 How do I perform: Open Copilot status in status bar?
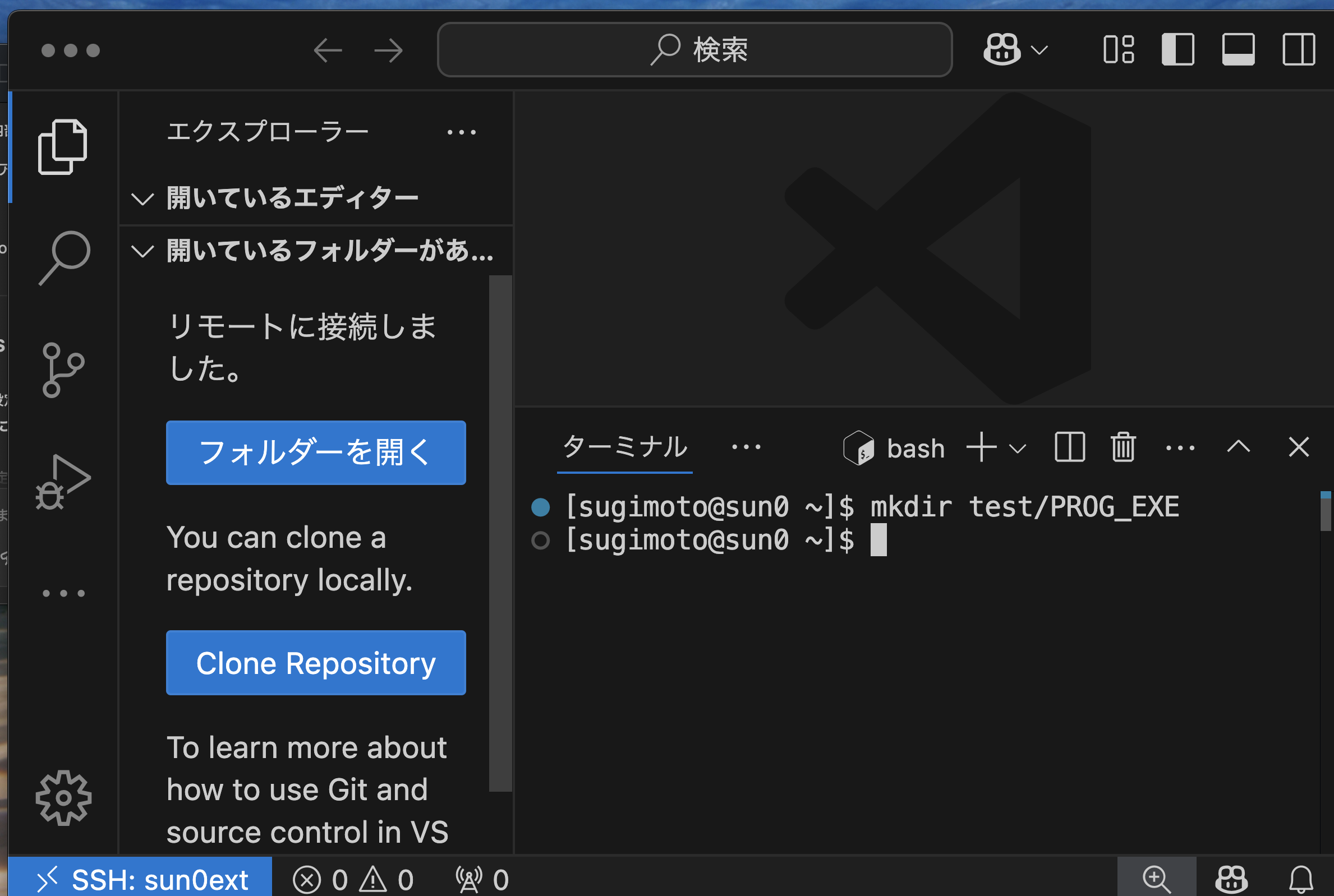click(1231, 879)
